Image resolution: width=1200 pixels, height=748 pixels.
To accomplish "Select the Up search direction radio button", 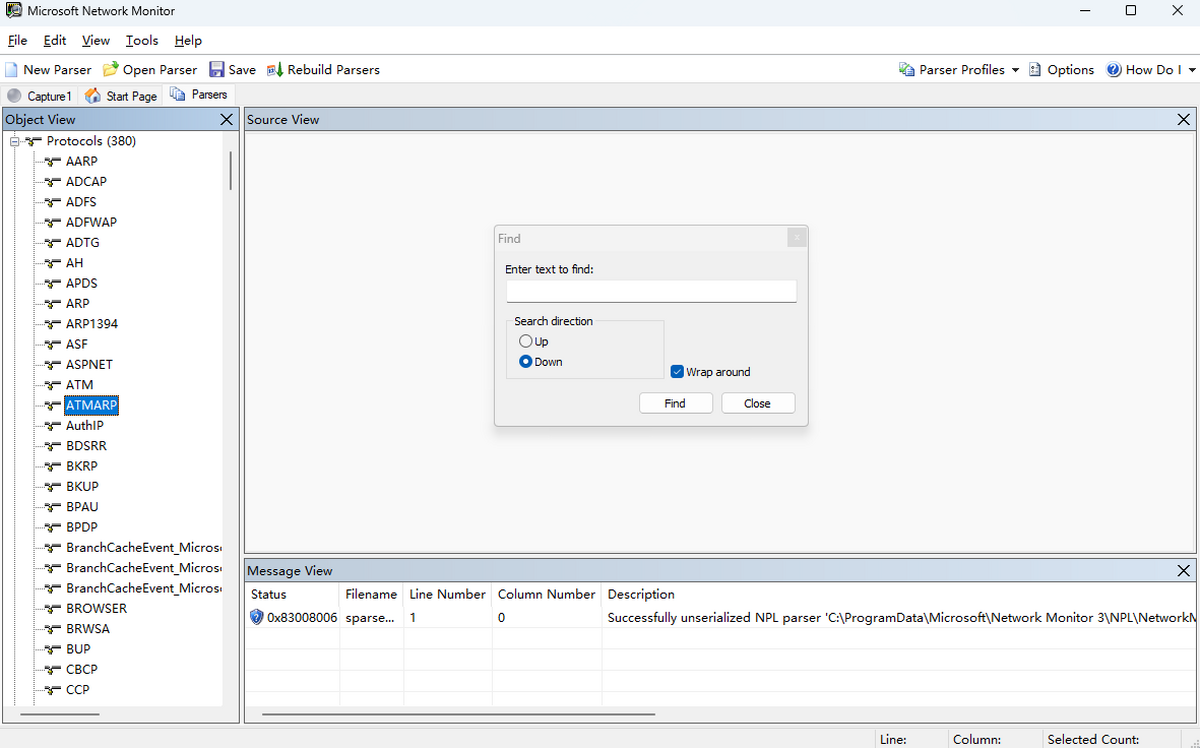I will point(526,342).
